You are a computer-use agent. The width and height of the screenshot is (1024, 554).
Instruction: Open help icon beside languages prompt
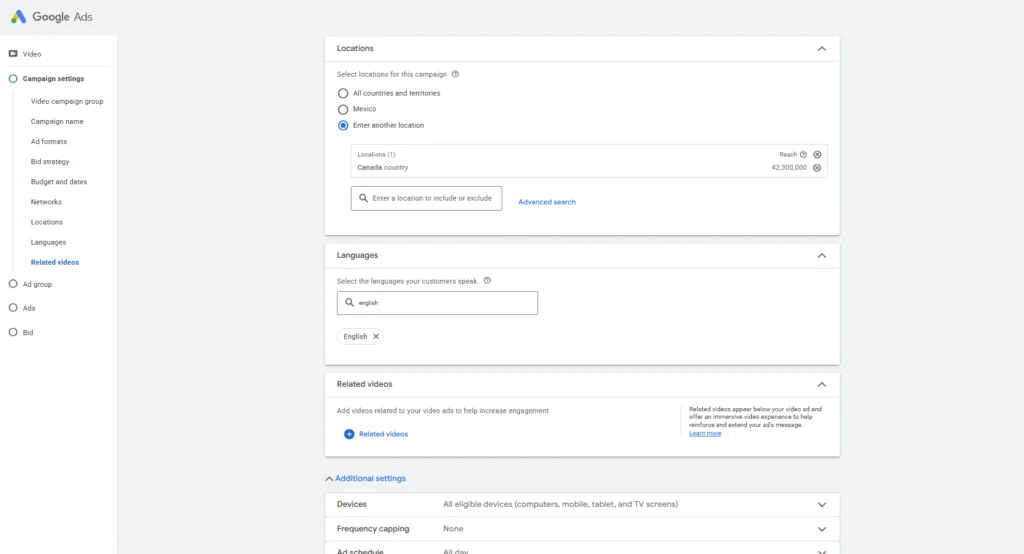tap(487, 281)
